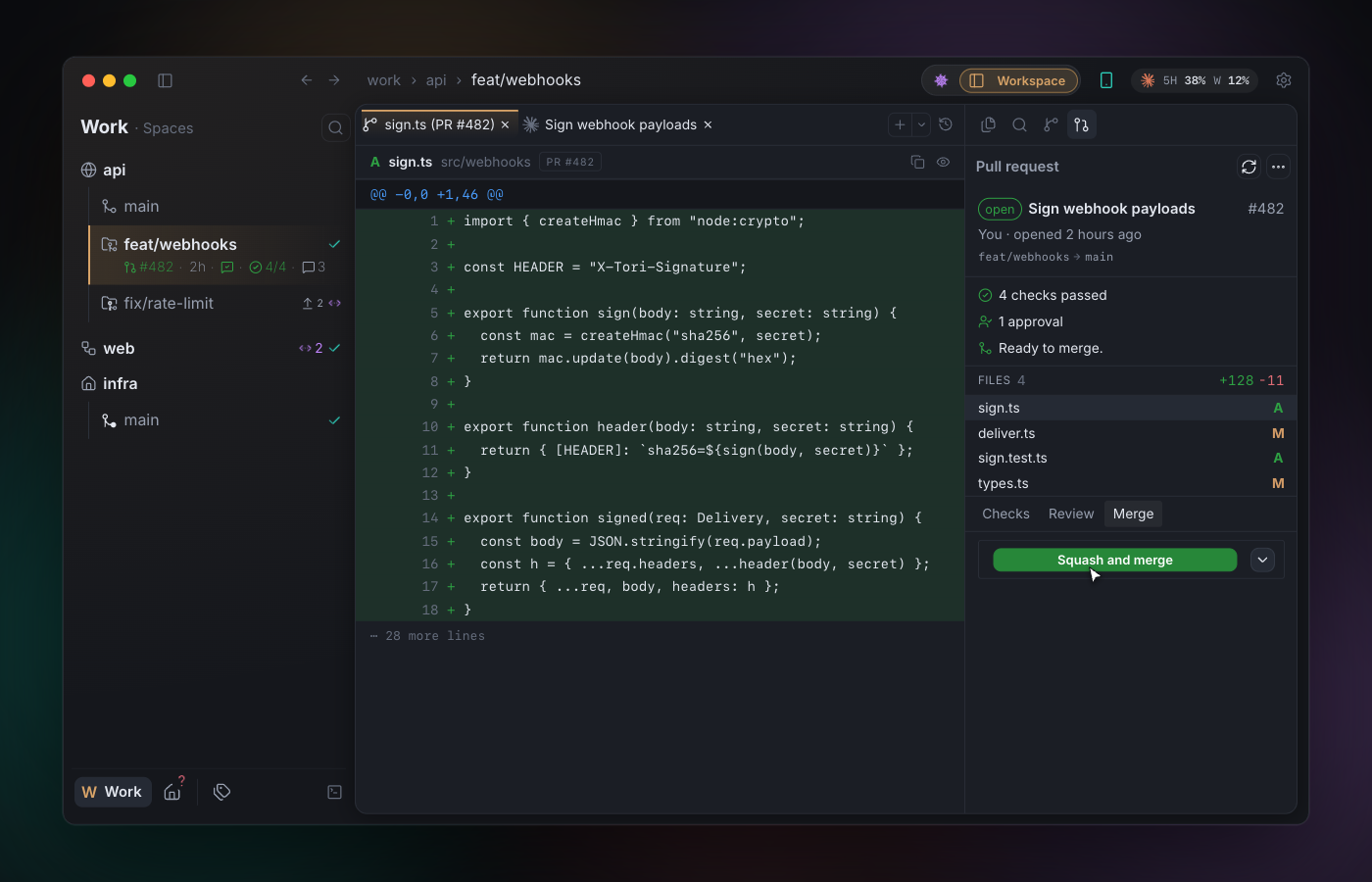The width and height of the screenshot is (1372, 882).
Task: Toggle the terminal panel icon
Action: (334, 792)
